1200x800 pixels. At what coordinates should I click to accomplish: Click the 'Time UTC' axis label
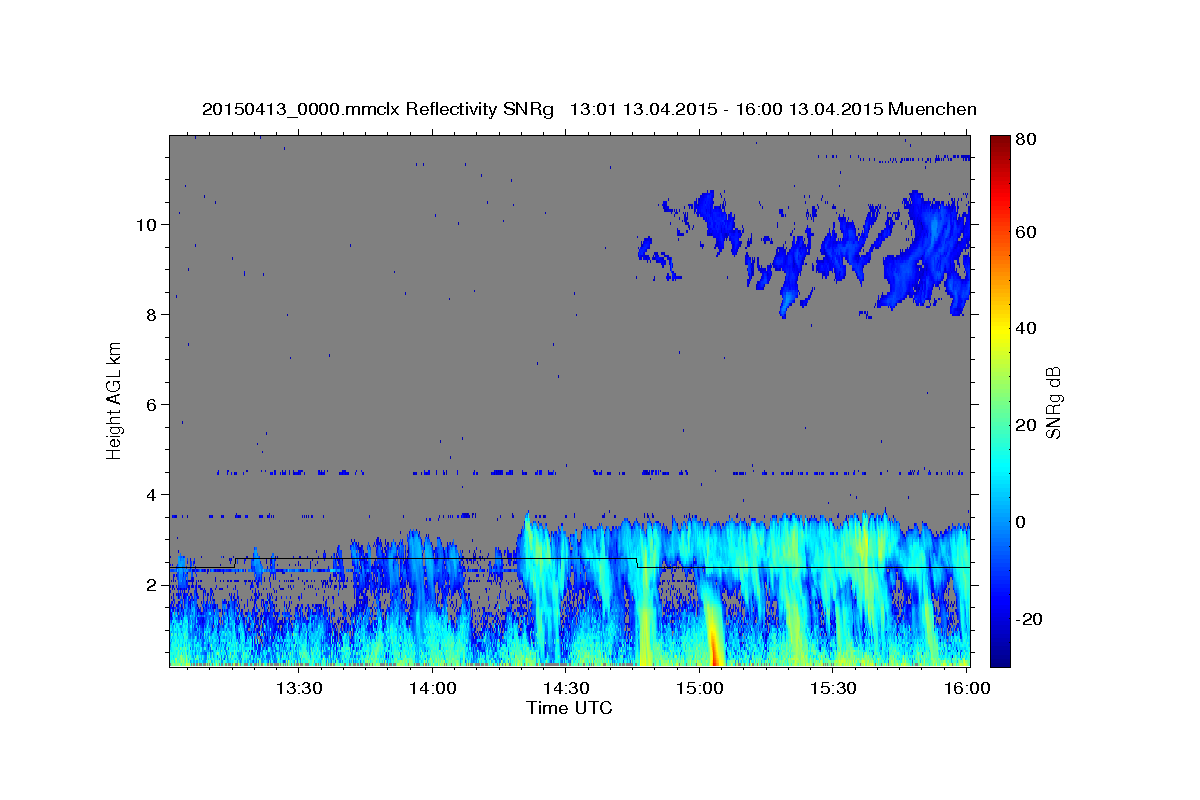pos(569,708)
